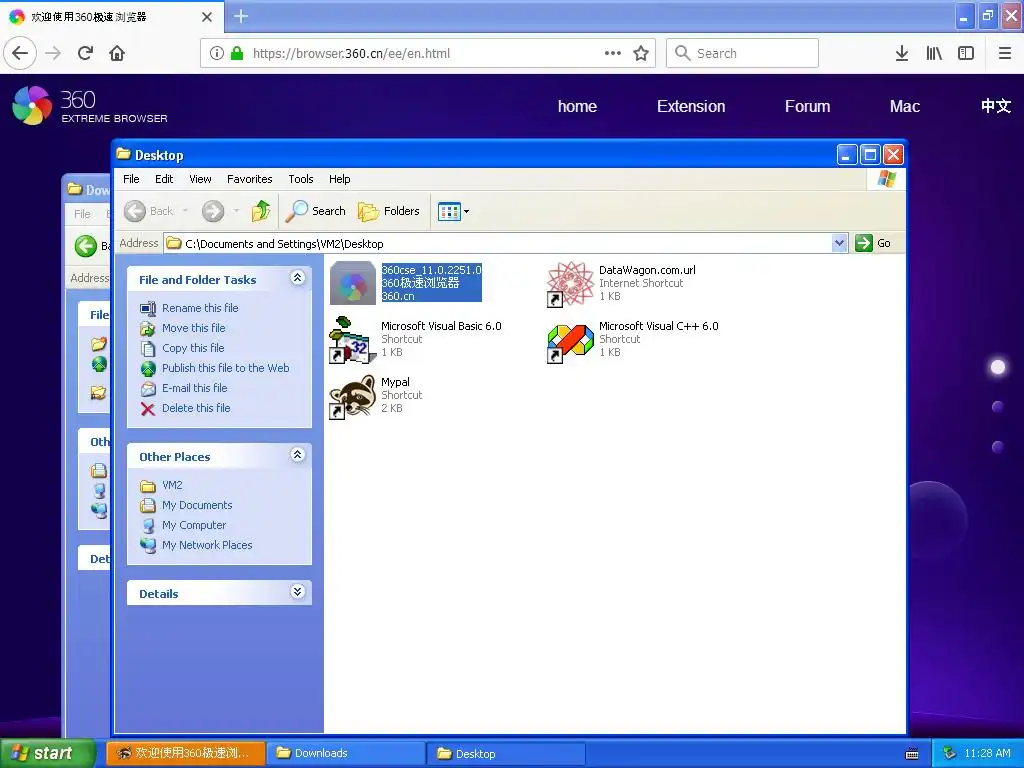Open My Network Places link
Image resolution: width=1024 pixels, height=768 pixels.
[207, 545]
